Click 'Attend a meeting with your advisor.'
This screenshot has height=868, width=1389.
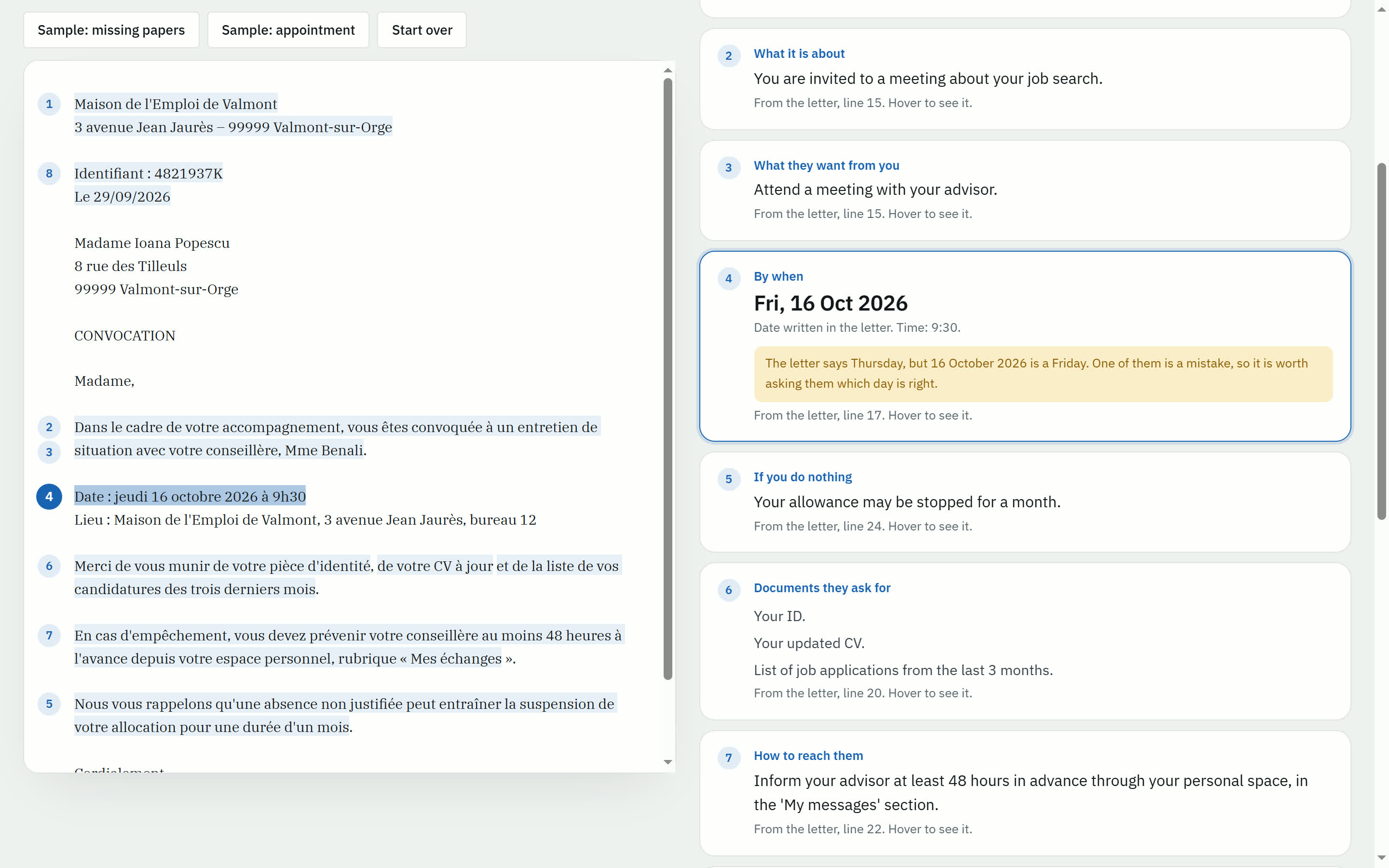pos(875,190)
